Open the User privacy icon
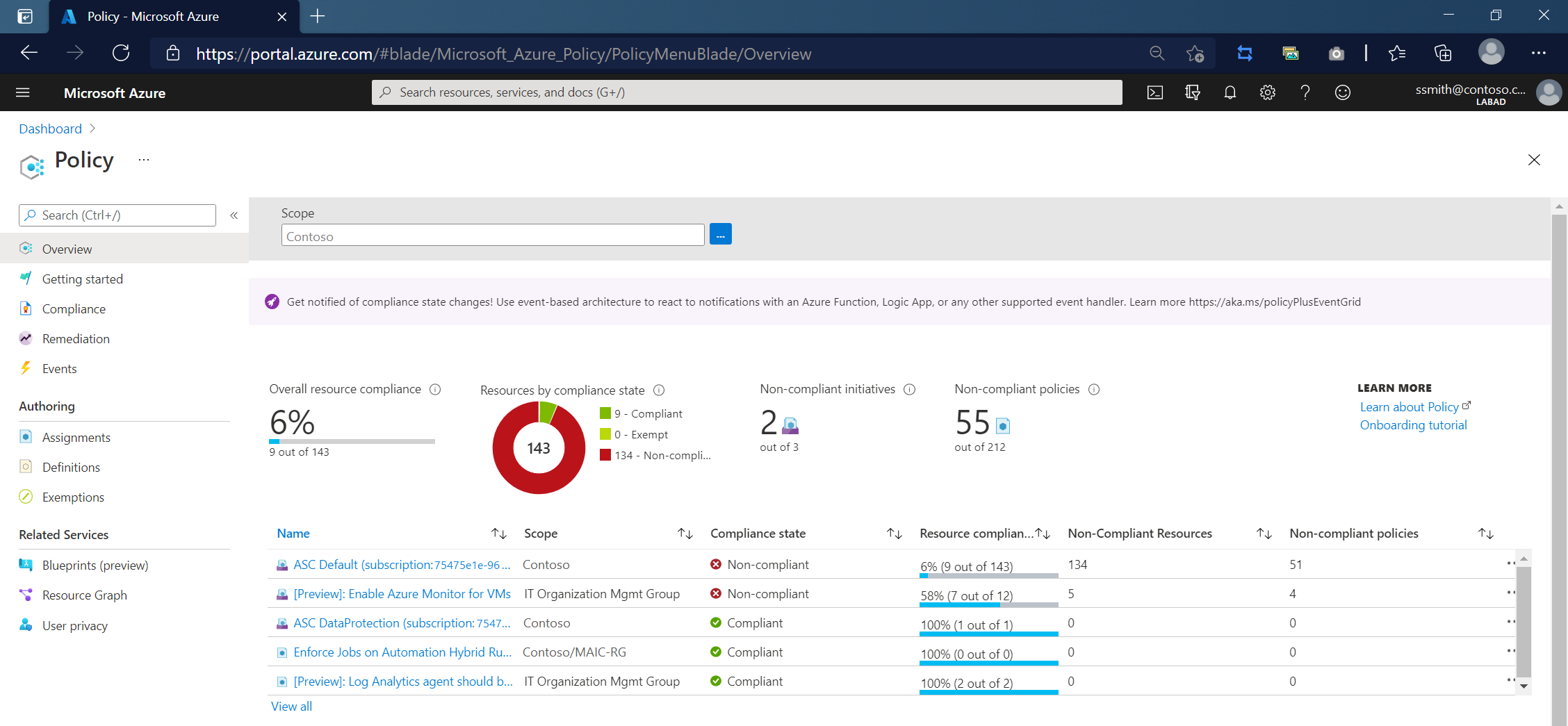The width and height of the screenshot is (1568, 726). [x=26, y=625]
